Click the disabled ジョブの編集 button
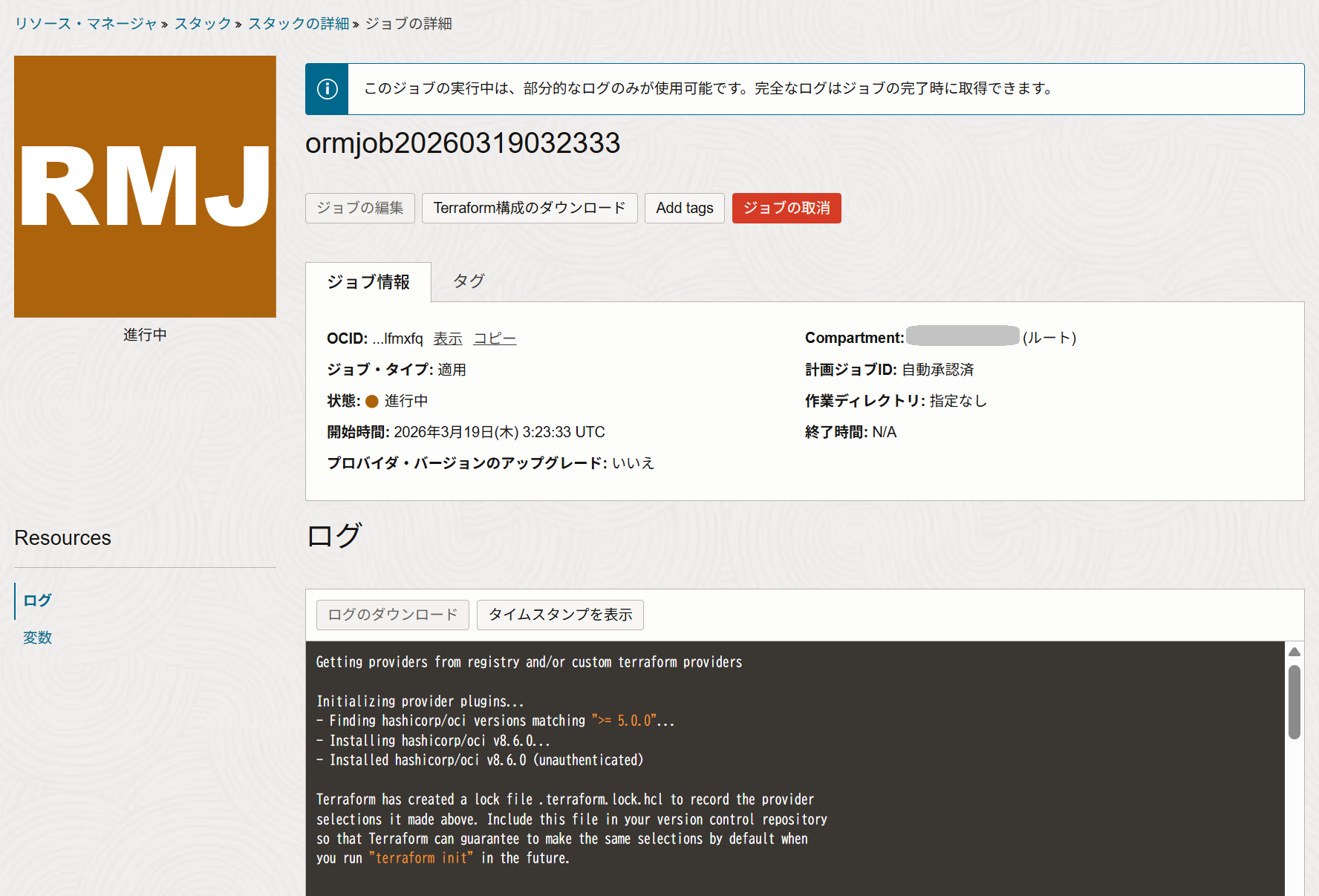Screen dimensions: 1319x896 tap(359, 208)
